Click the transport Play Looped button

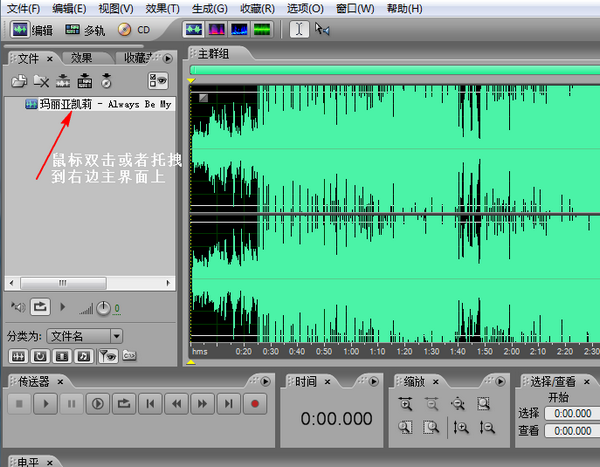124,404
